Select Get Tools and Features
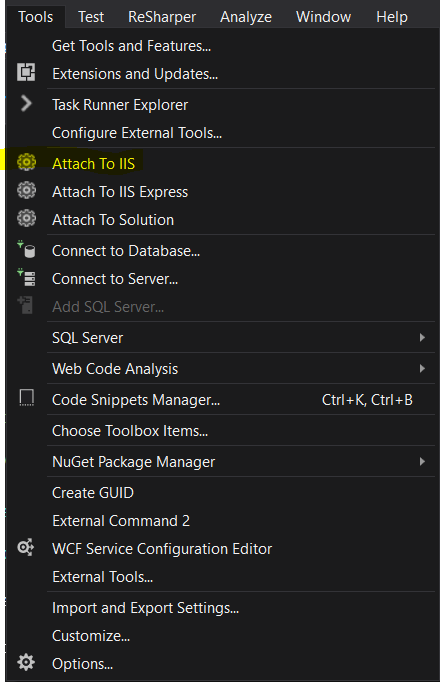The image size is (440, 682). click(x=131, y=46)
